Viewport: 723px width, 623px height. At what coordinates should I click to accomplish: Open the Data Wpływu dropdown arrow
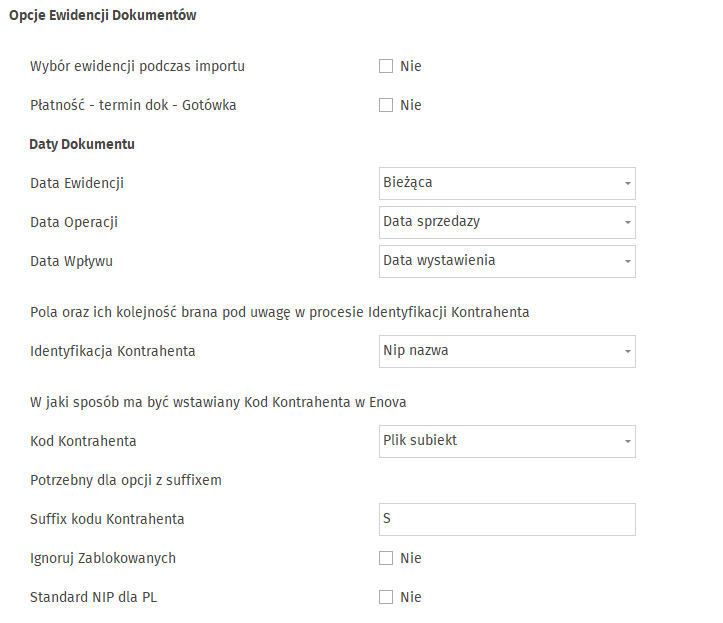coord(628,261)
